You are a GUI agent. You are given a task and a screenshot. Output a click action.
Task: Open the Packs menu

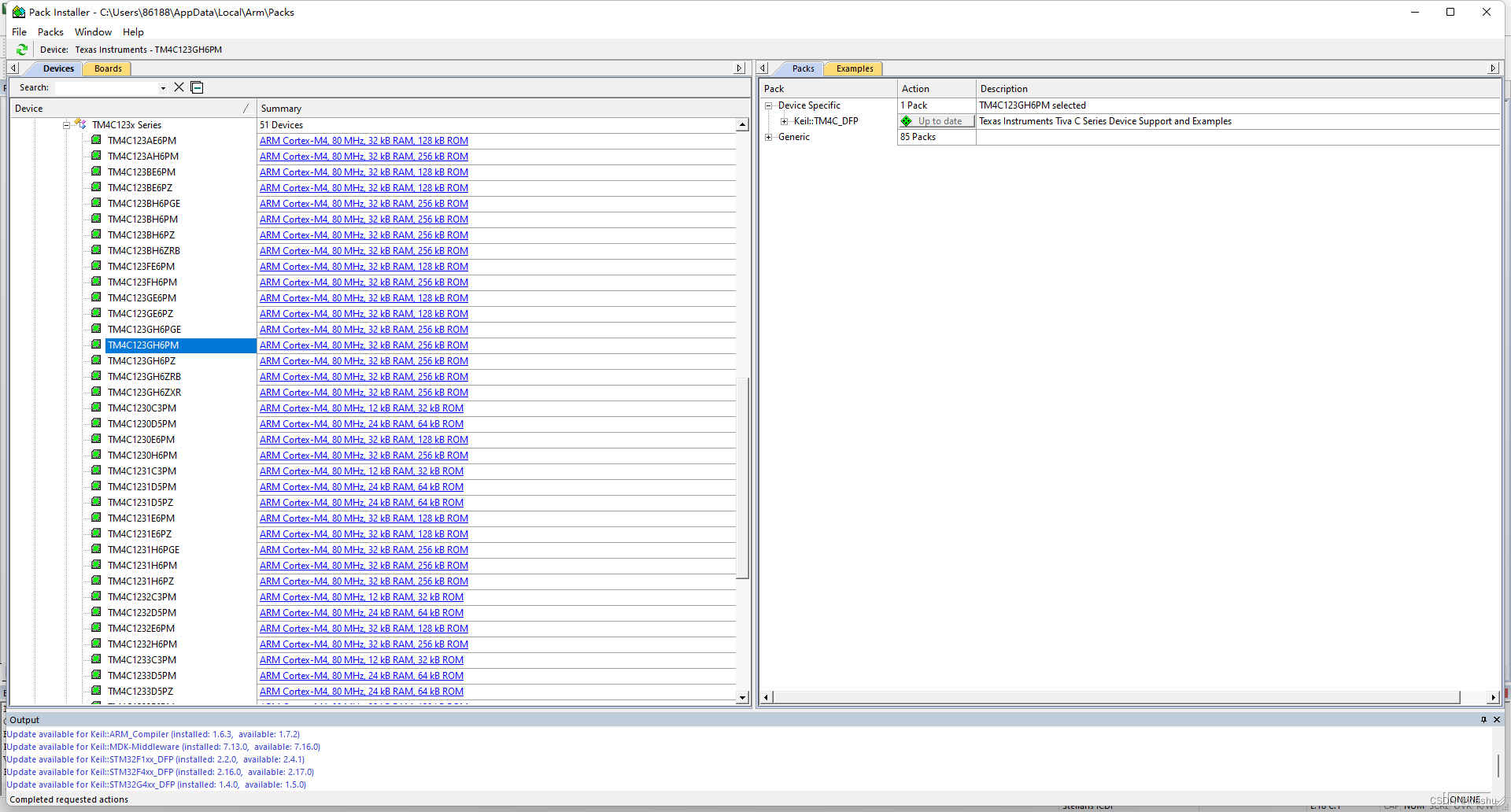pos(50,31)
